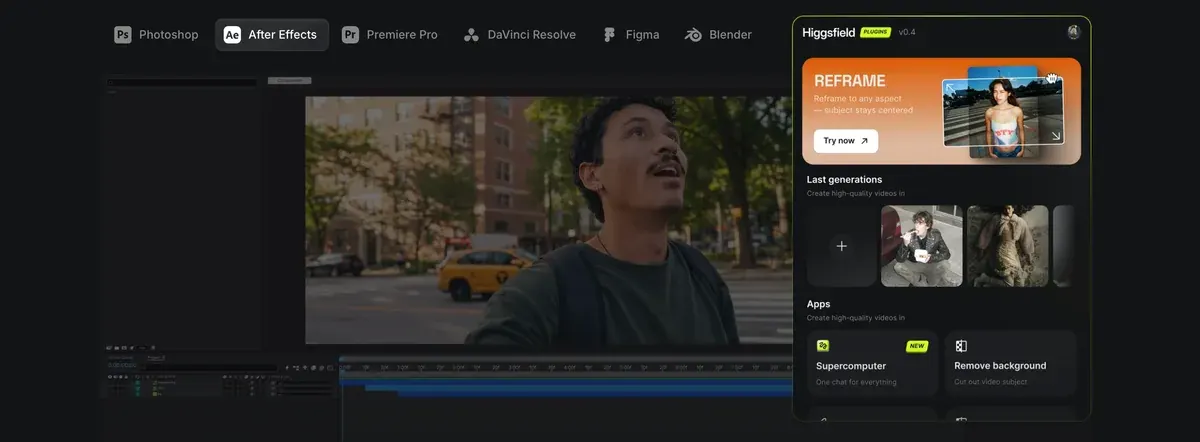
Task: Open the REFRAME promo image preview
Action: pyautogui.click(x=1003, y=111)
